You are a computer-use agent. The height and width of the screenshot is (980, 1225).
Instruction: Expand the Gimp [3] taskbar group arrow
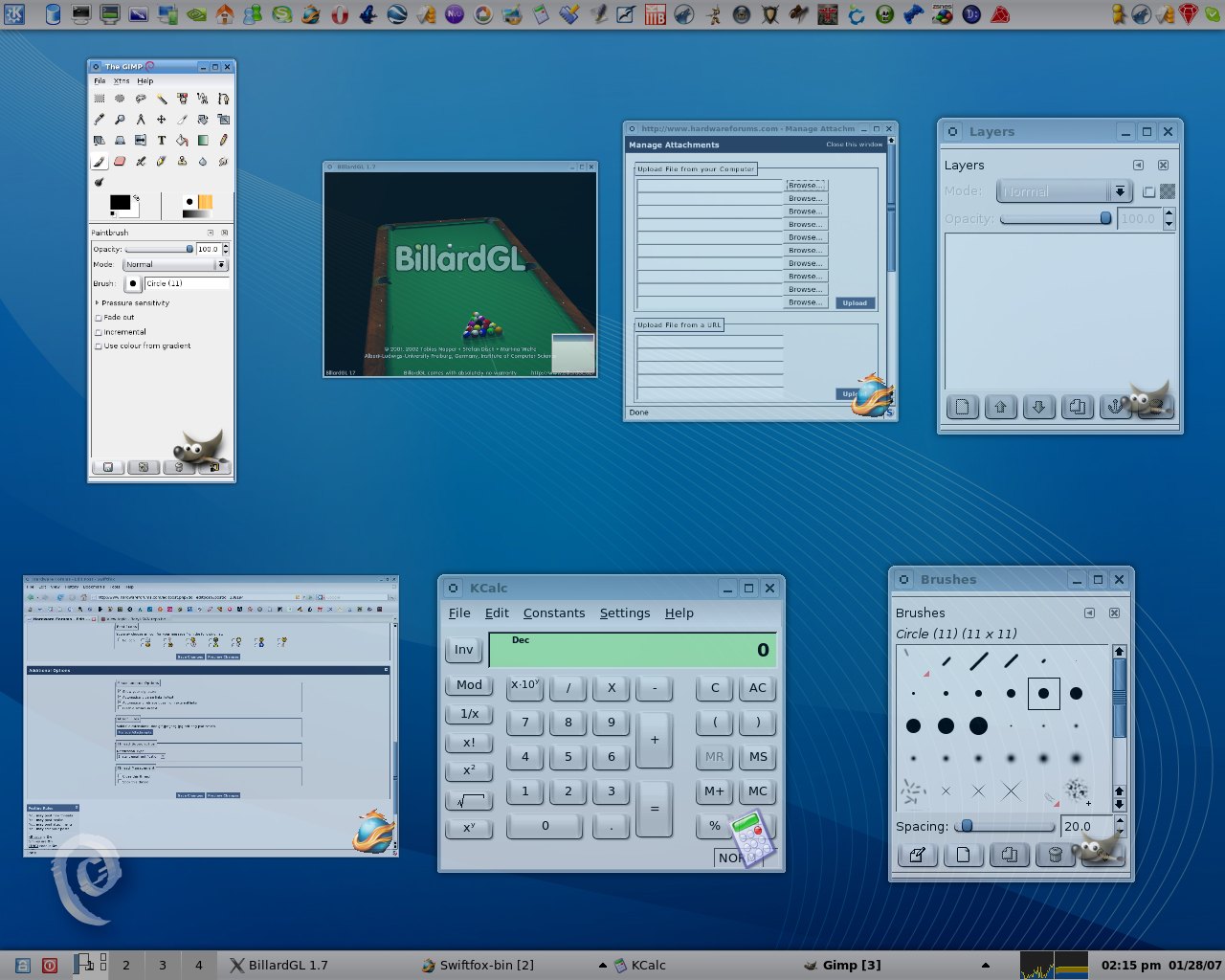click(x=986, y=965)
